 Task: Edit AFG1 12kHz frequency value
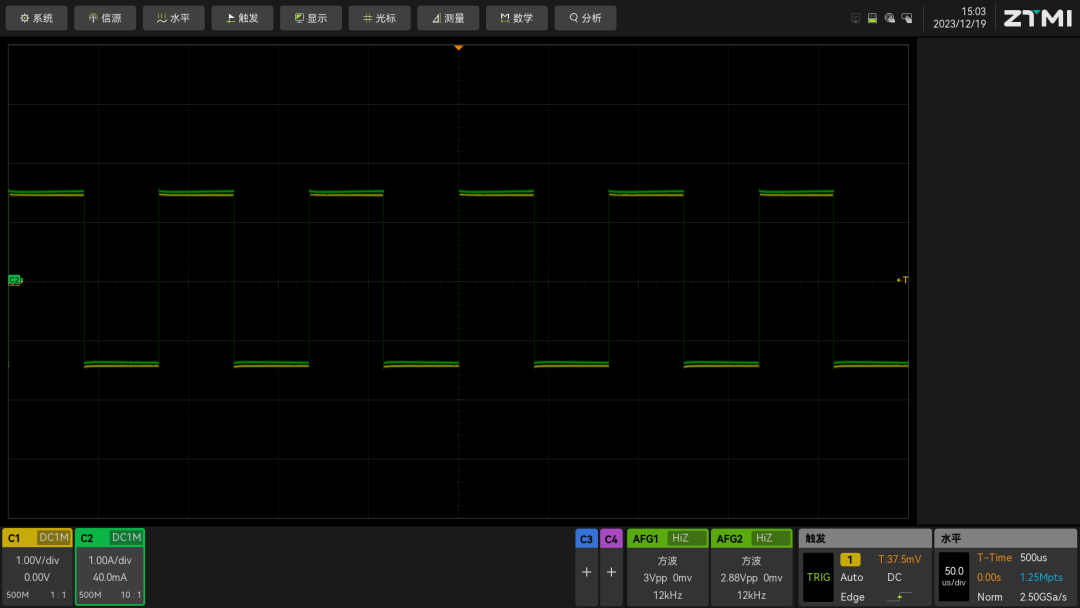pyautogui.click(x=667, y=595)
